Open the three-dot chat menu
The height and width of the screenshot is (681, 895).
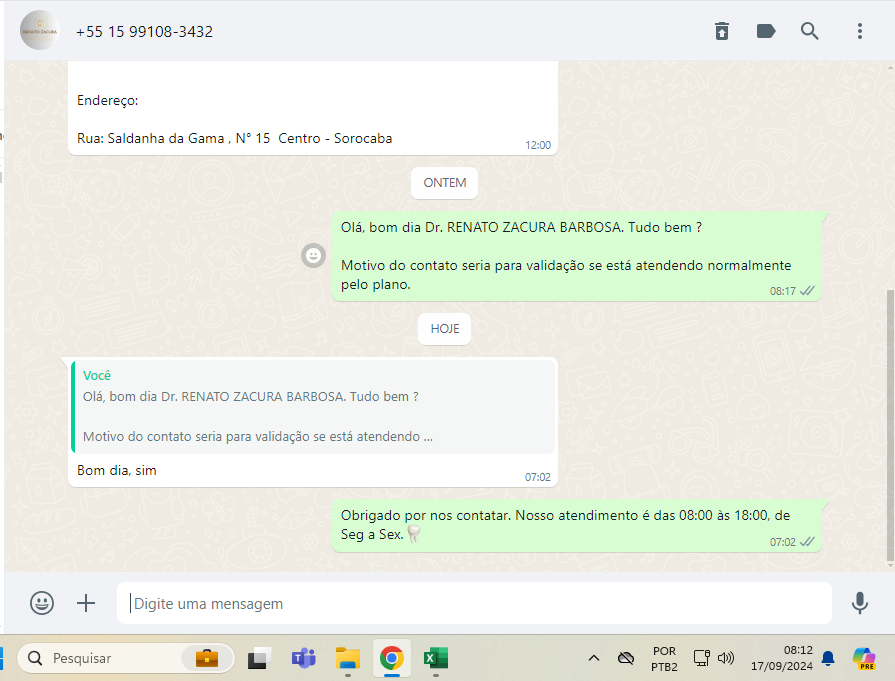(x=859, y=31)
